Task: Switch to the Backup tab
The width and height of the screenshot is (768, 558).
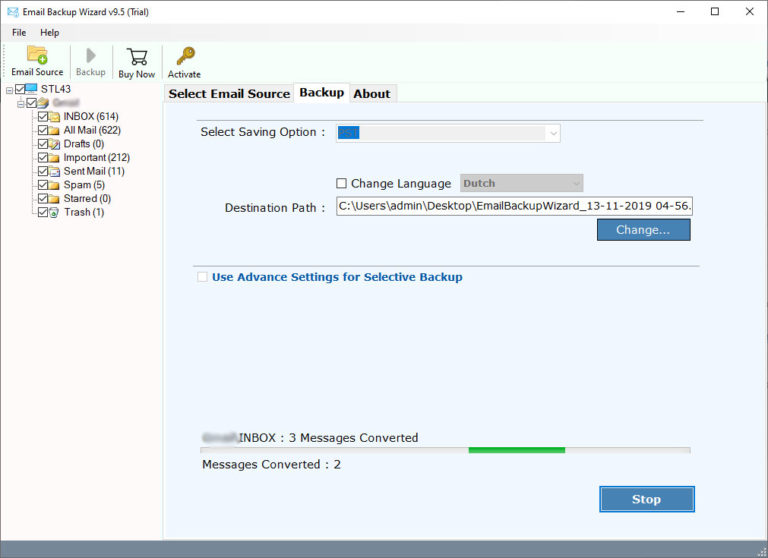Action: (x=322, y=93)
